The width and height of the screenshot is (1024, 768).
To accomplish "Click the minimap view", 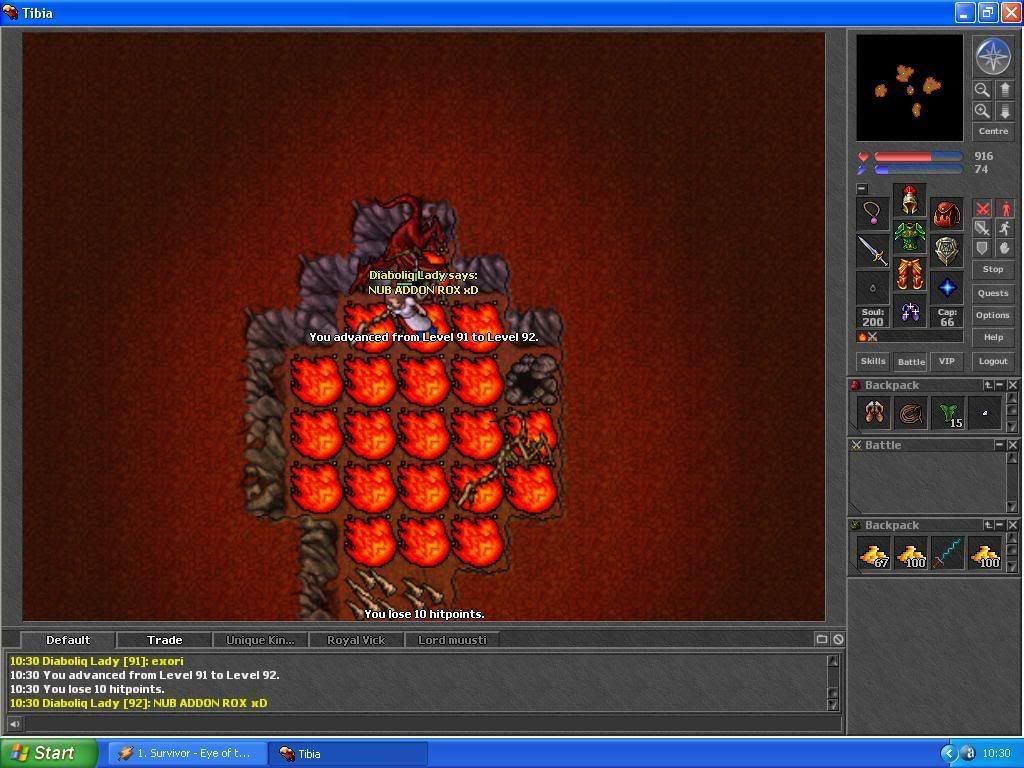I will point(910,88).
